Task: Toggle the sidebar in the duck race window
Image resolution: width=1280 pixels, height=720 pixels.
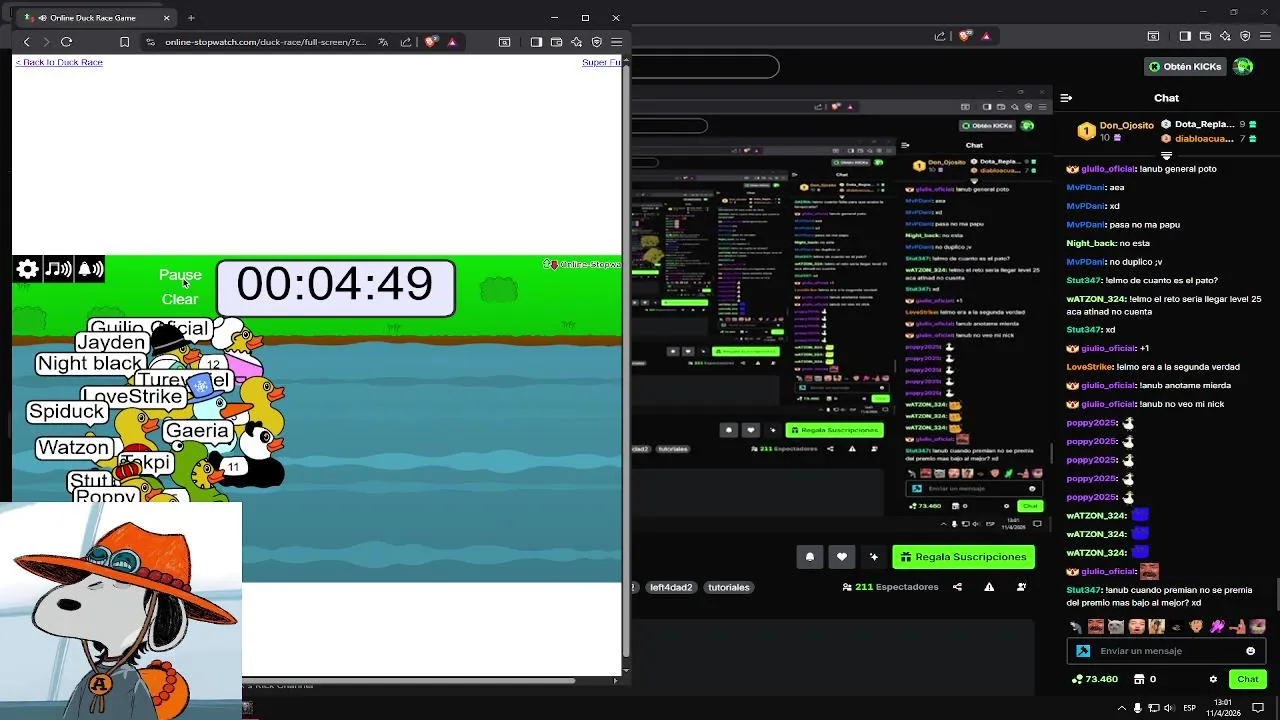Action: tap(536, 42)
